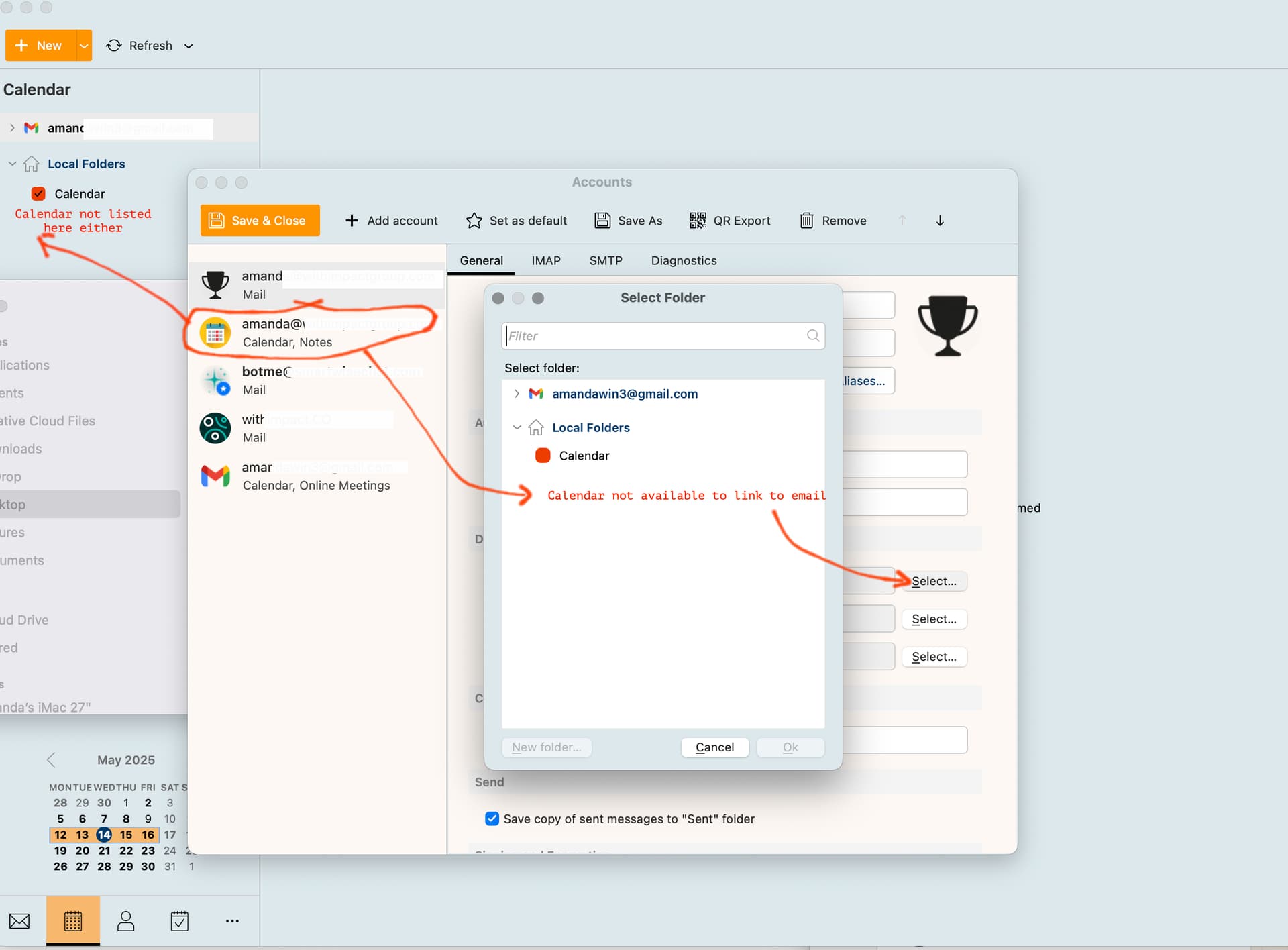The image size is (1288, 950).
Task: Click the Gmail M icon in Calendar sidebar
Action: coord(32,127)
